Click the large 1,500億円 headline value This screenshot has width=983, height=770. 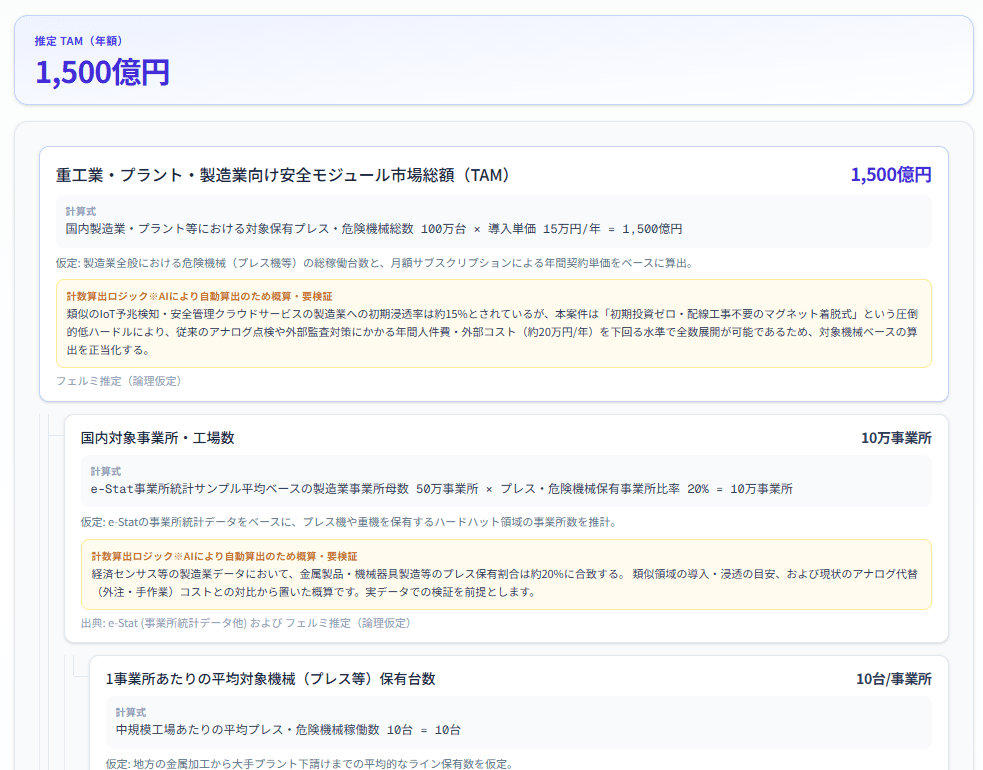[x=102, y=71]
